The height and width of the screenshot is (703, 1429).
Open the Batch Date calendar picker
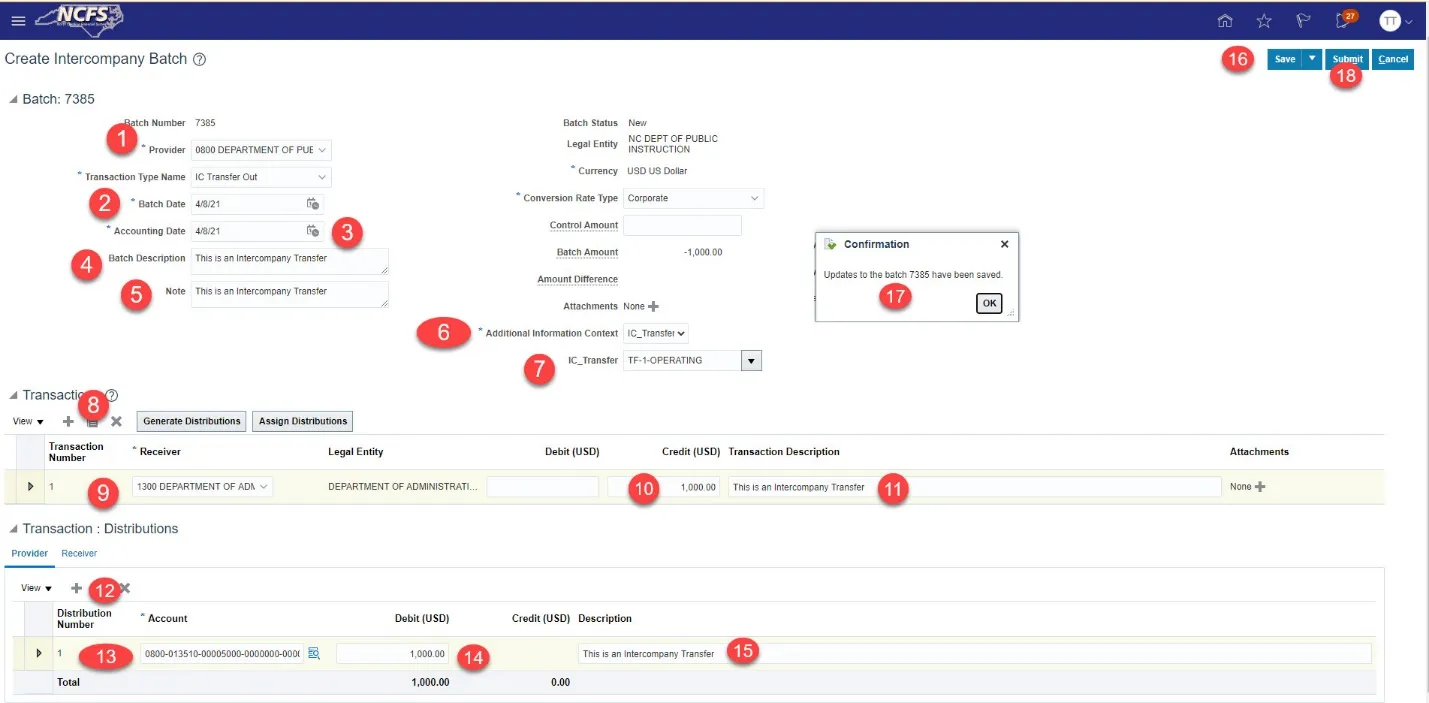click(x=313, y=204)
